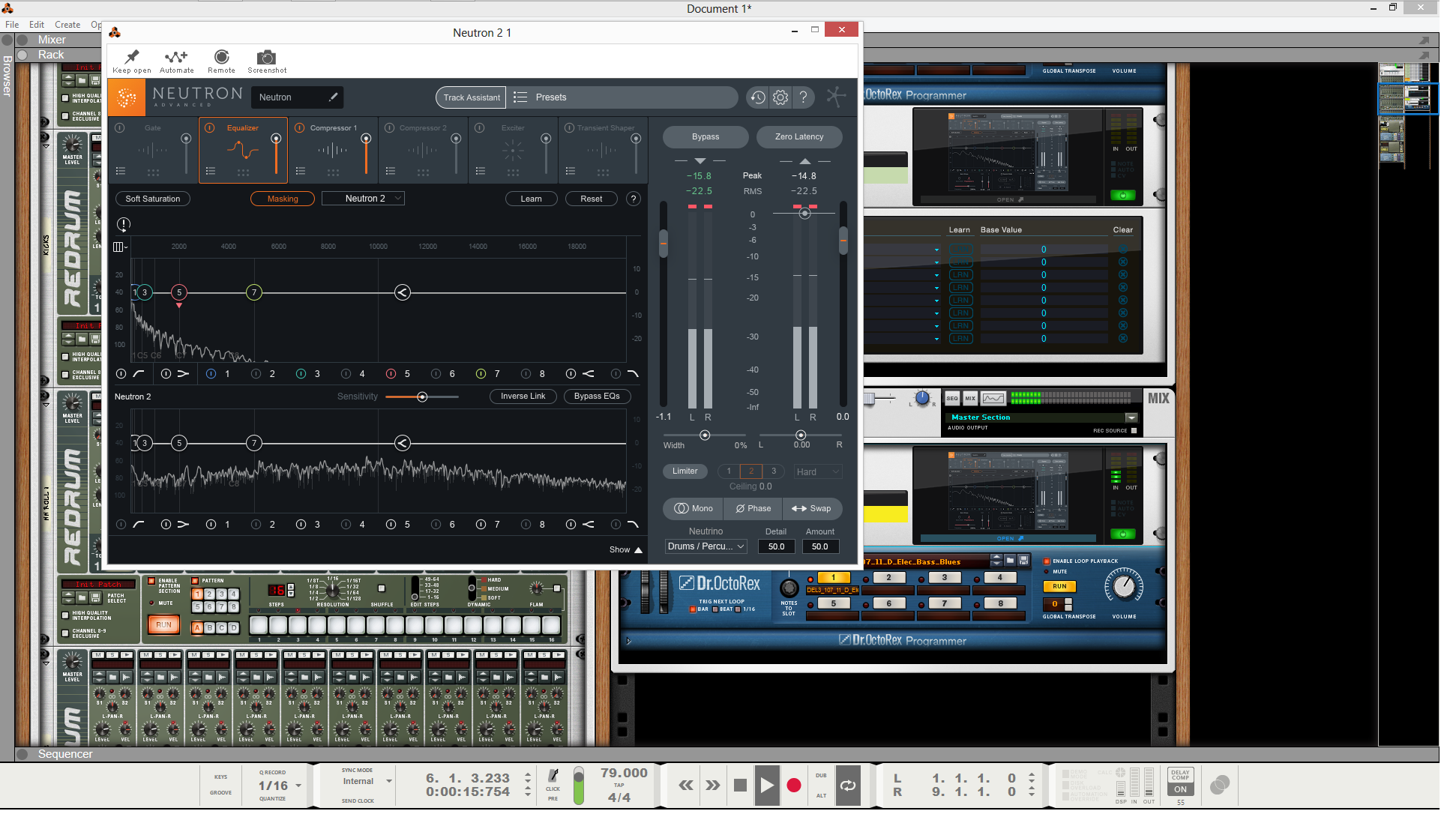Open the File menu
The width and height of the screenshot is (1456, 823).
click(12, 25)
